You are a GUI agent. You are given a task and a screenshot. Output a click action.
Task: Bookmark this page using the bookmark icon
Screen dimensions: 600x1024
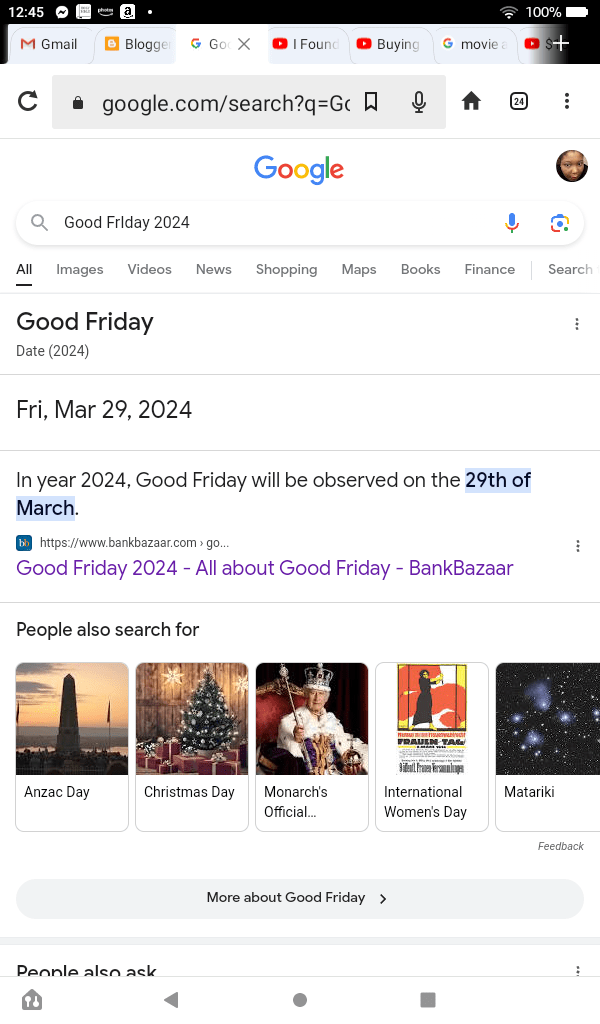pos(371,101)
